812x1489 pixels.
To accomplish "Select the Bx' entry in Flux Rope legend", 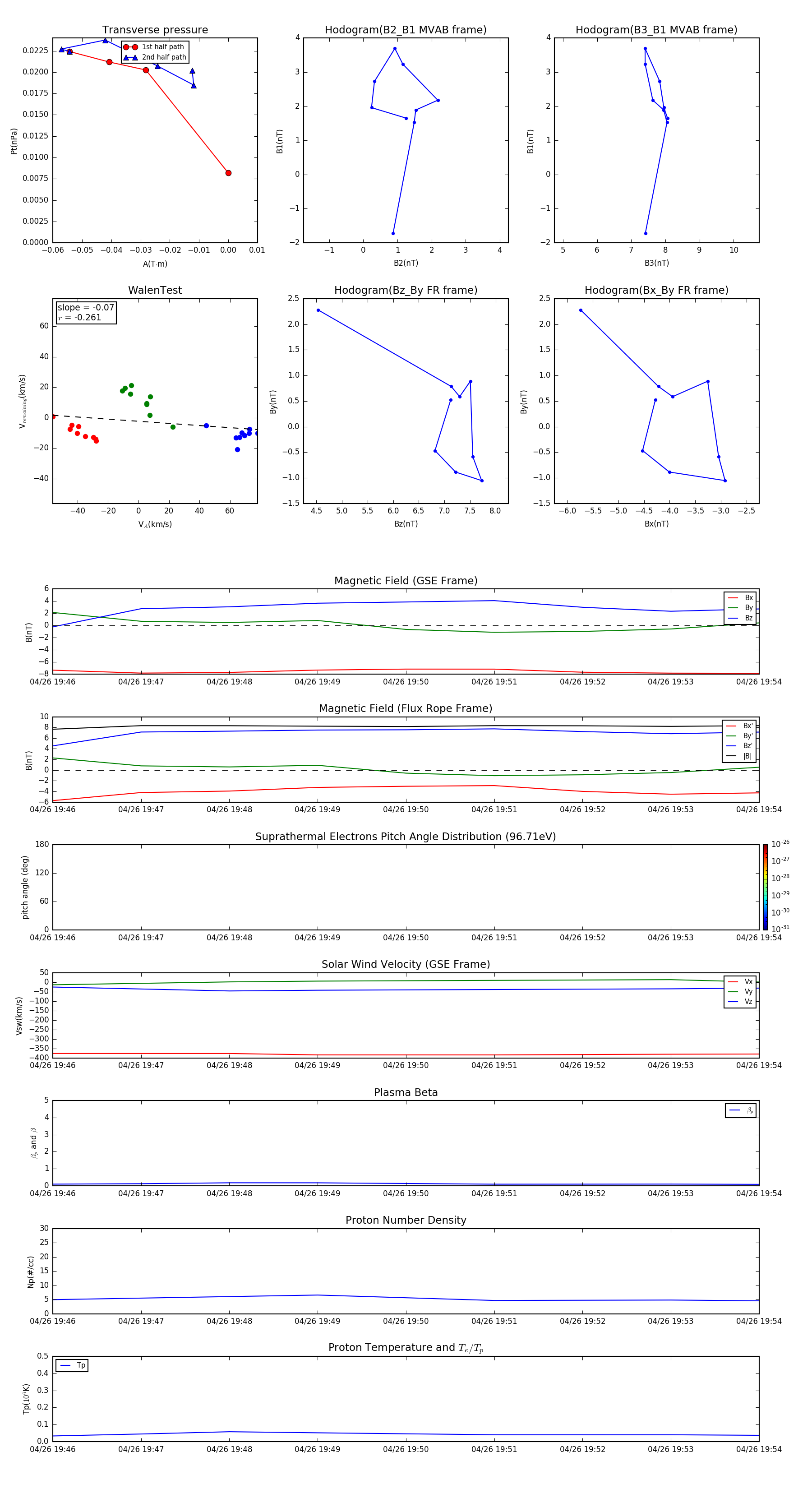I will pos(739,726).
